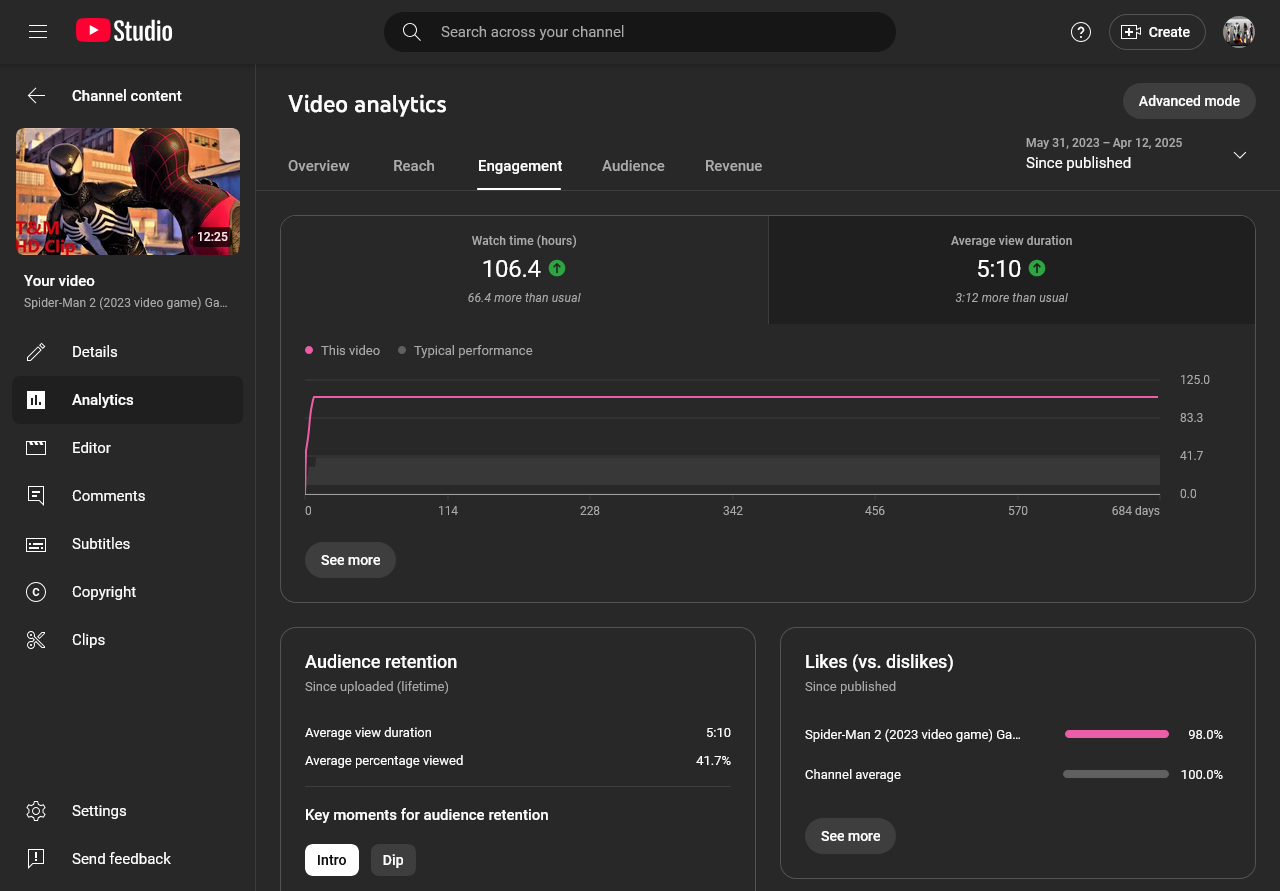
Task: Click the Create button
Action: (1157, 32)
